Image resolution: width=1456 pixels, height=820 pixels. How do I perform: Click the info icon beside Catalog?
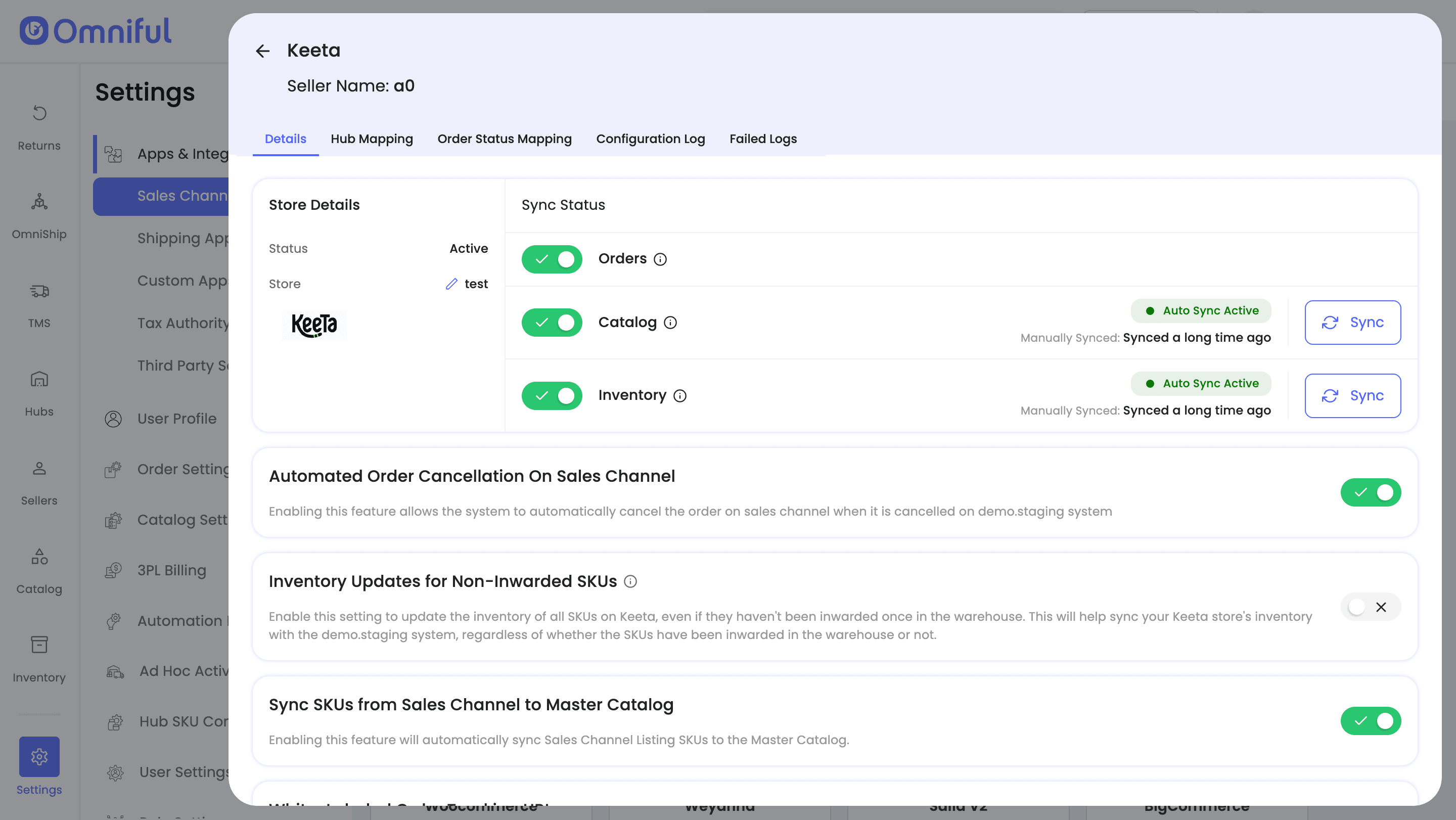click(x=670, y=323)
